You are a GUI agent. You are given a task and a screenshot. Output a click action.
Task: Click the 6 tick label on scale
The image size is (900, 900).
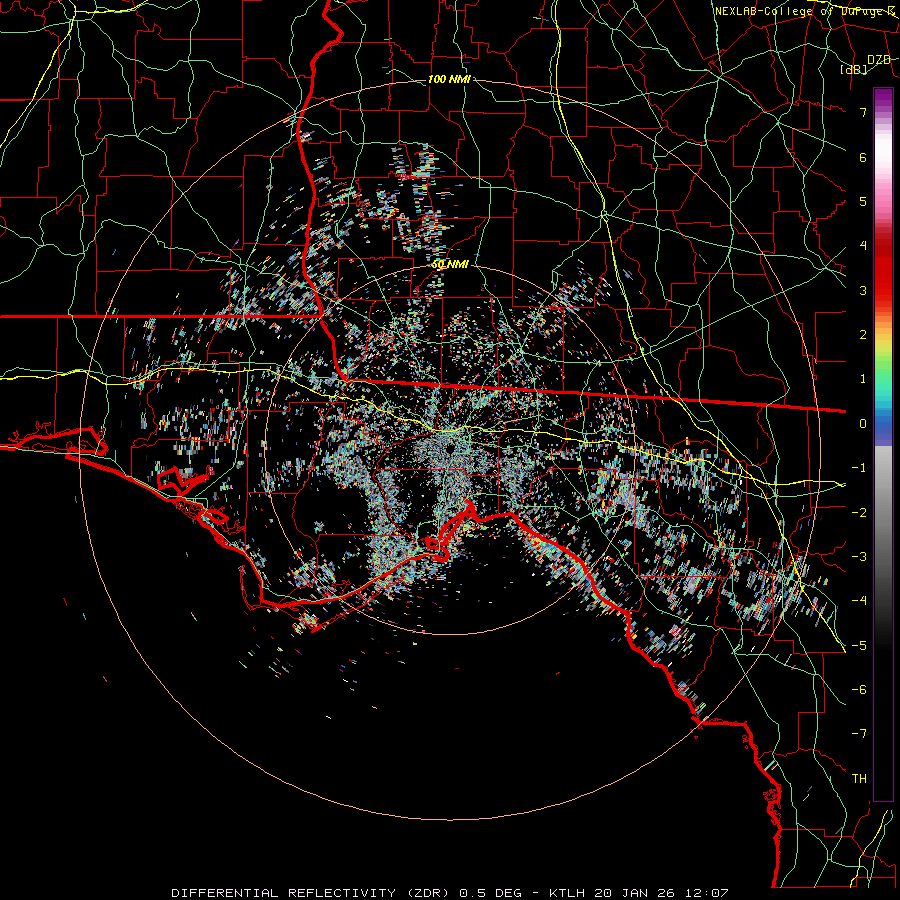(863, 157)
